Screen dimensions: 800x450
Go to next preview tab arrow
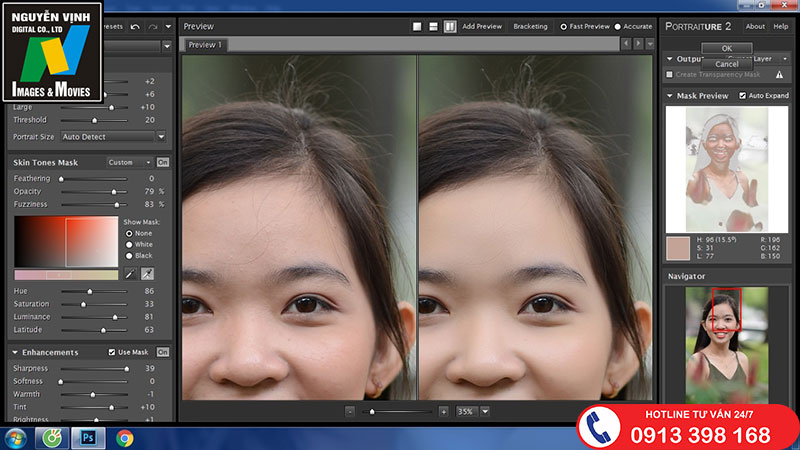[x=638, y=44]
